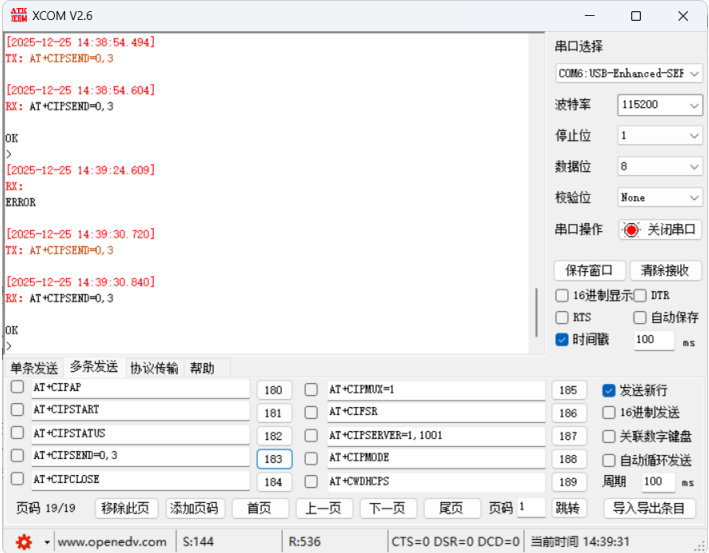
Task: Go to 下一页 next page
Action: (x=388, y=508)
